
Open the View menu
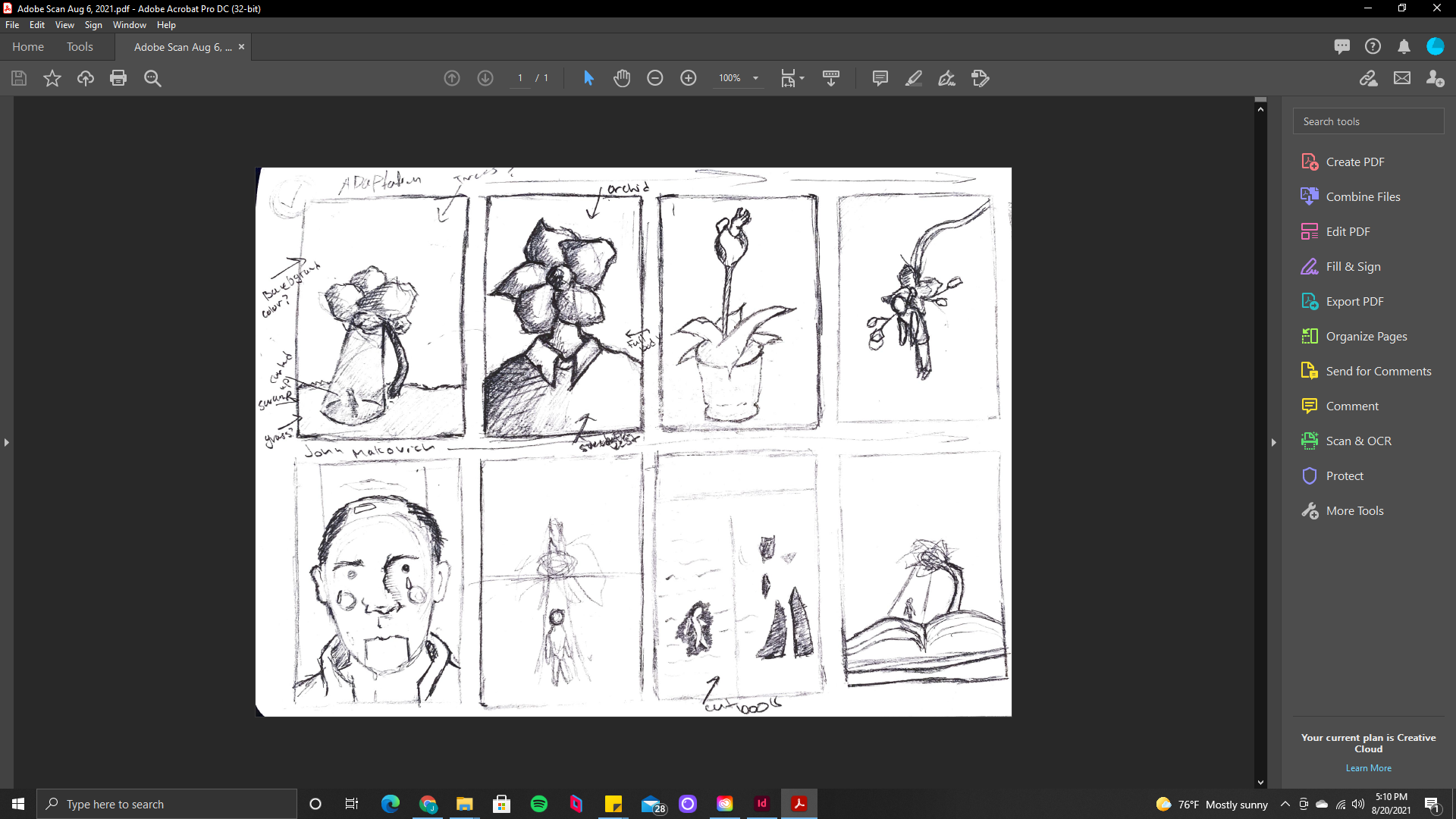(x=64, y=25)
